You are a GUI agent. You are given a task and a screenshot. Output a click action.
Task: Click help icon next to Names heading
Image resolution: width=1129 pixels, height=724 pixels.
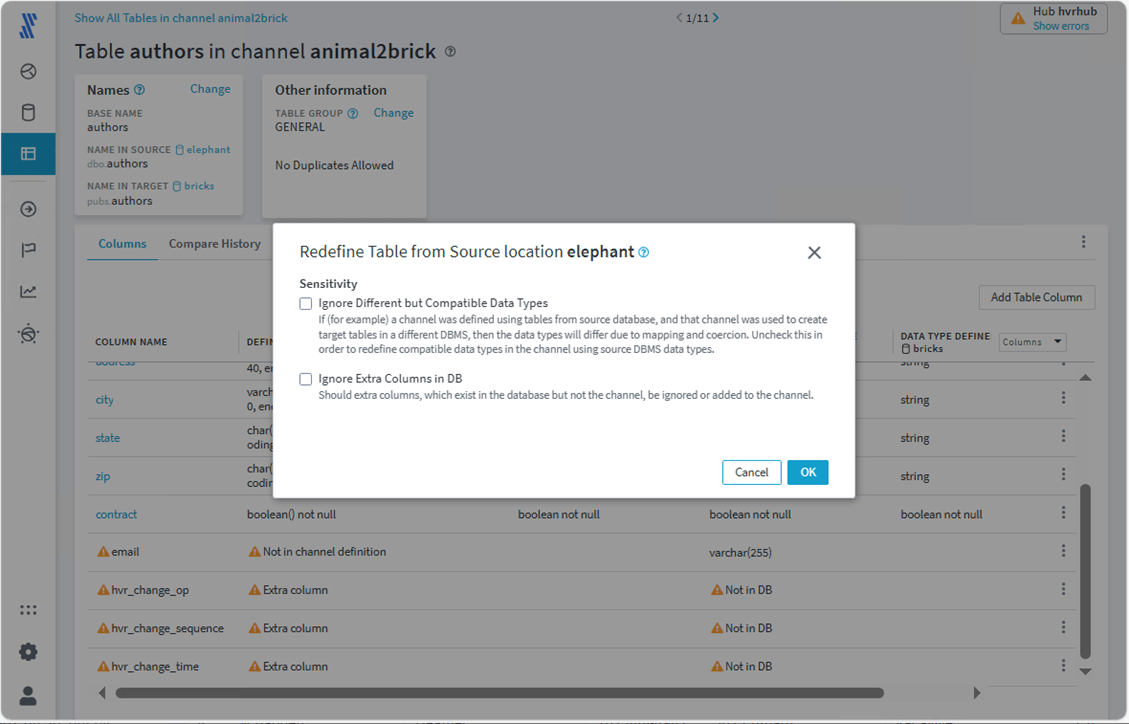(140, 90)
